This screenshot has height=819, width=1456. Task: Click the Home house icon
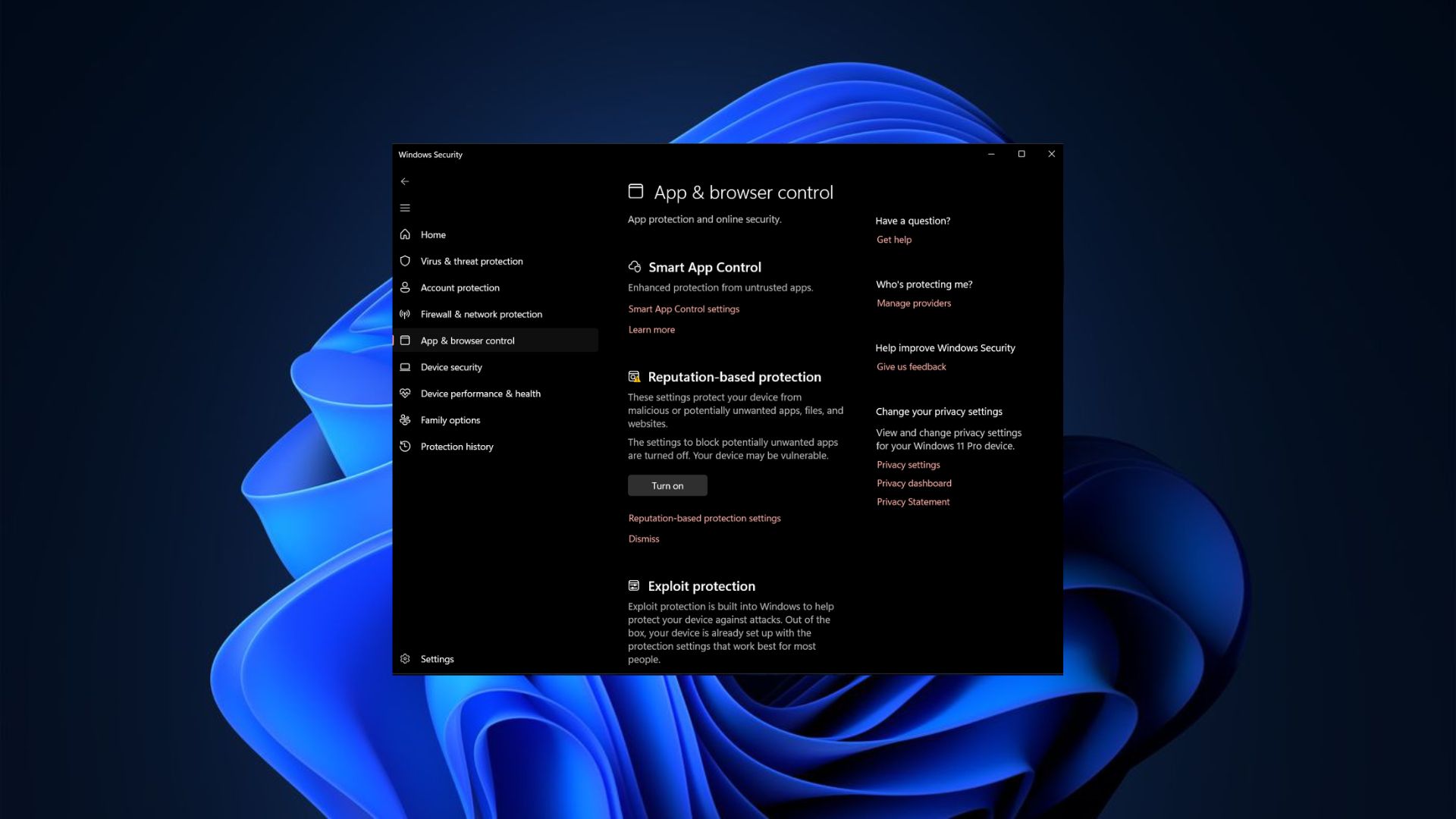point(405,234)
